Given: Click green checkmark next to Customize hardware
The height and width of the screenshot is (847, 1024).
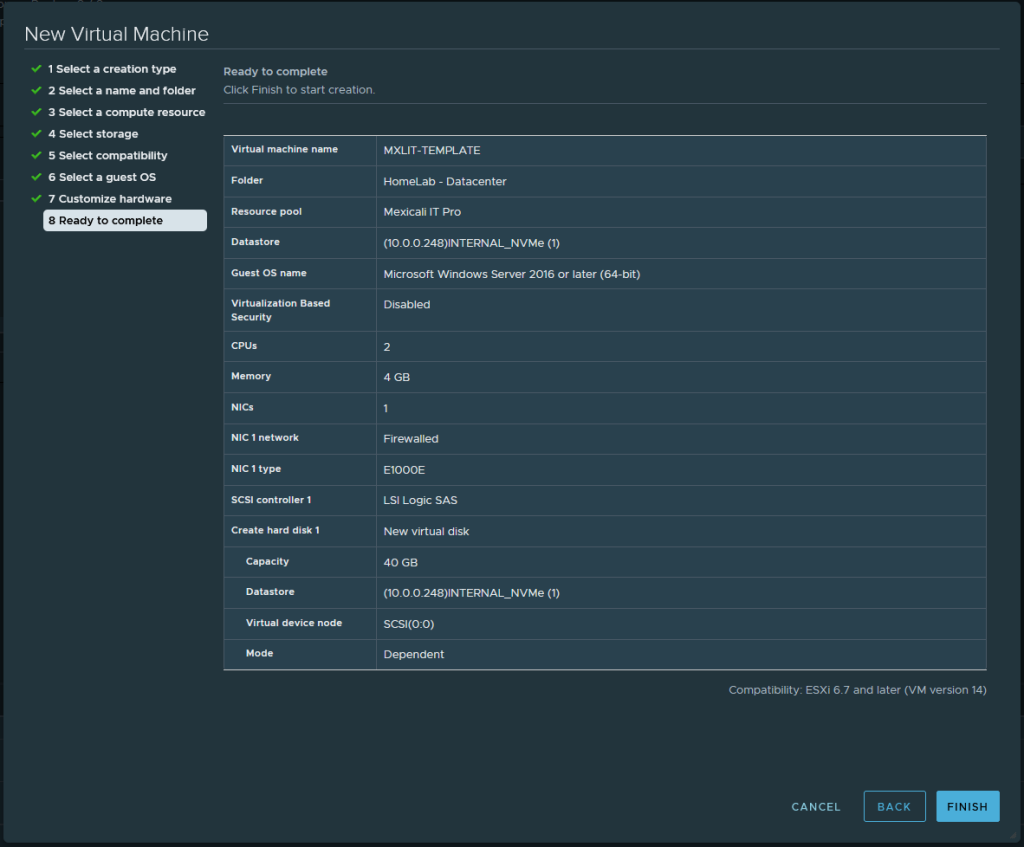Looking at the screenshot, I should [x=36, y=199].
